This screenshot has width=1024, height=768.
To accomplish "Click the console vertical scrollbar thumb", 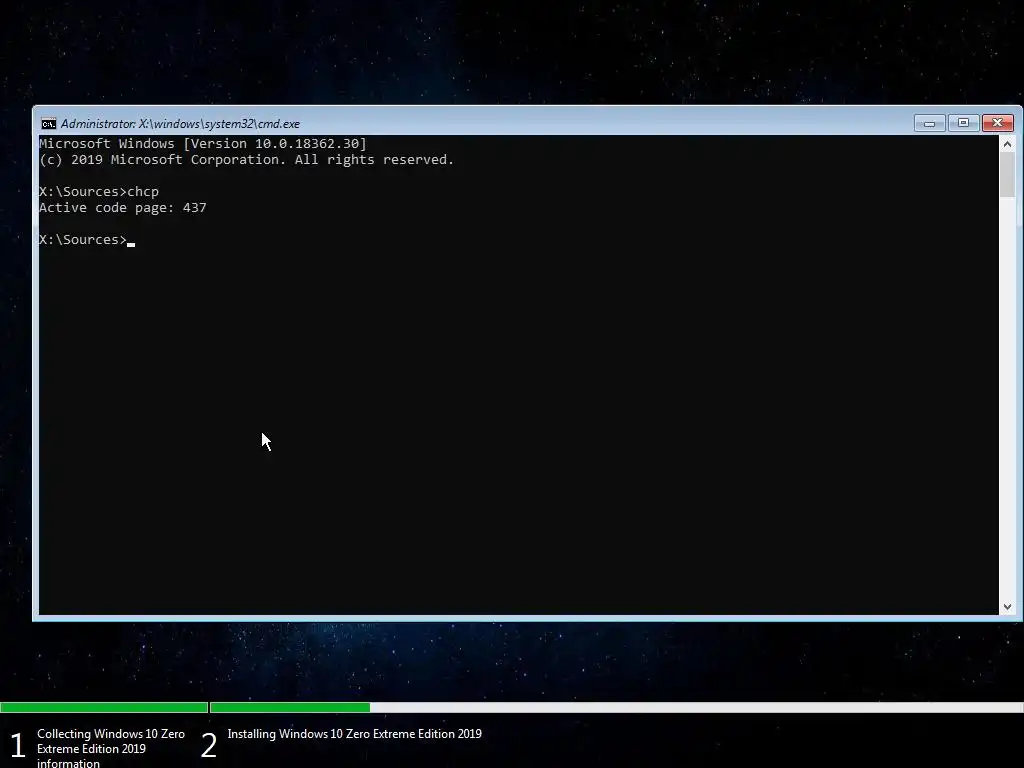I will click(x=1007, y=174).
